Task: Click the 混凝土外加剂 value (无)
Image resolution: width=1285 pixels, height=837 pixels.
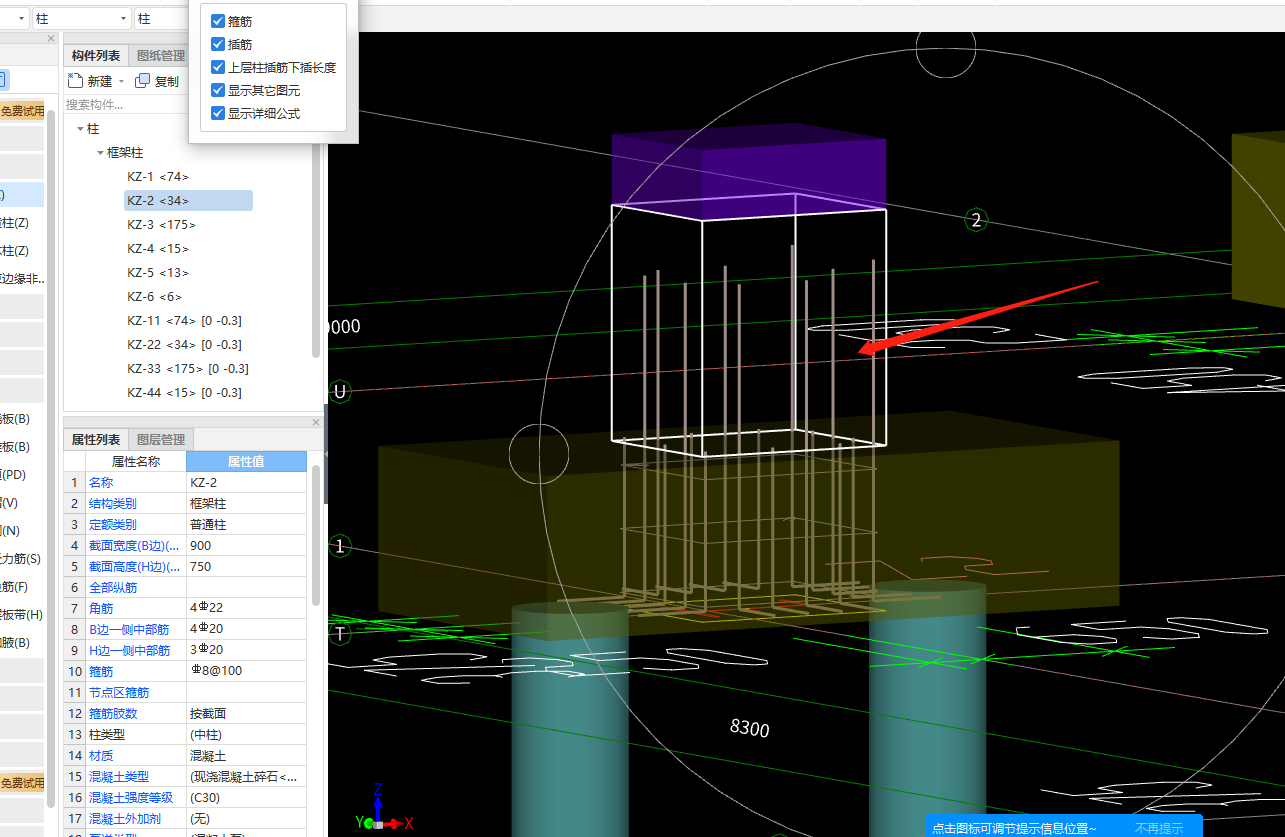Action: click(246, 819)
